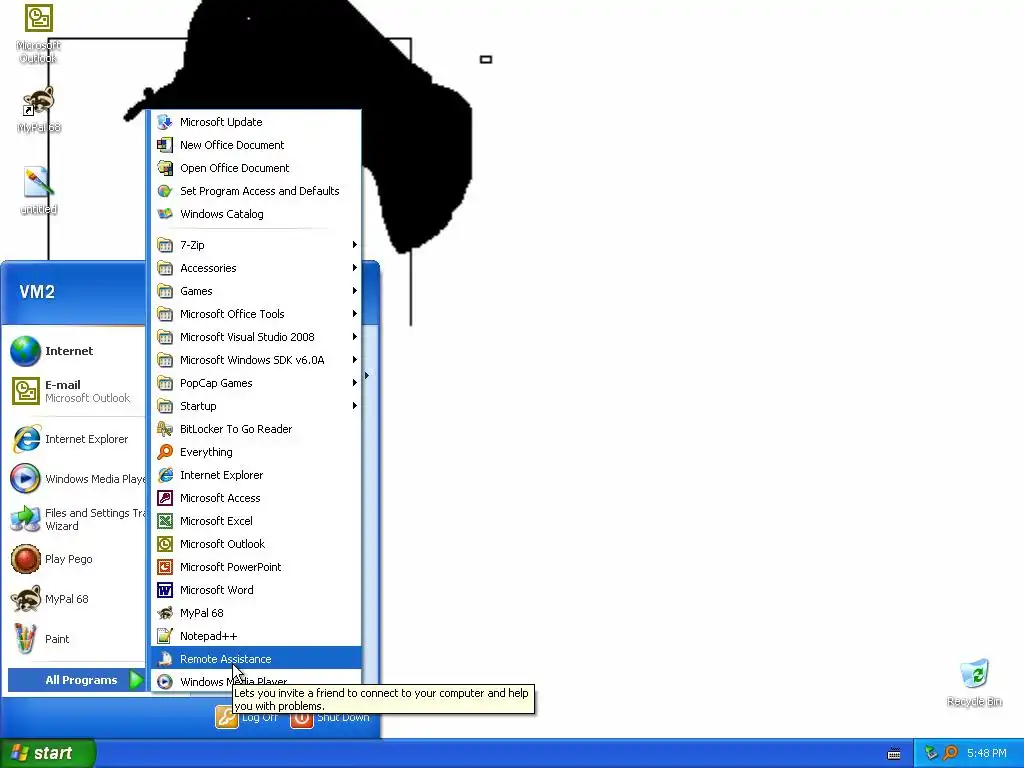Click the All Programs green arrow
Viewport: 1024px width, 768px height.
136,680
